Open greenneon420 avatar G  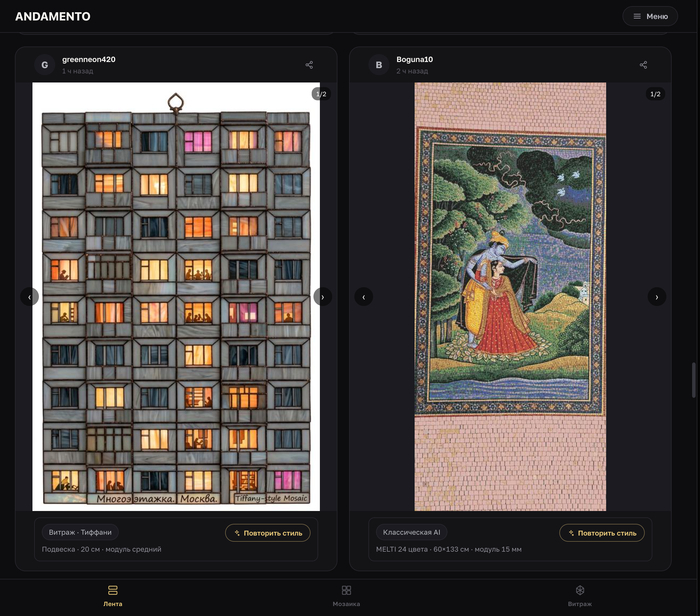click(x=45, y=65)
